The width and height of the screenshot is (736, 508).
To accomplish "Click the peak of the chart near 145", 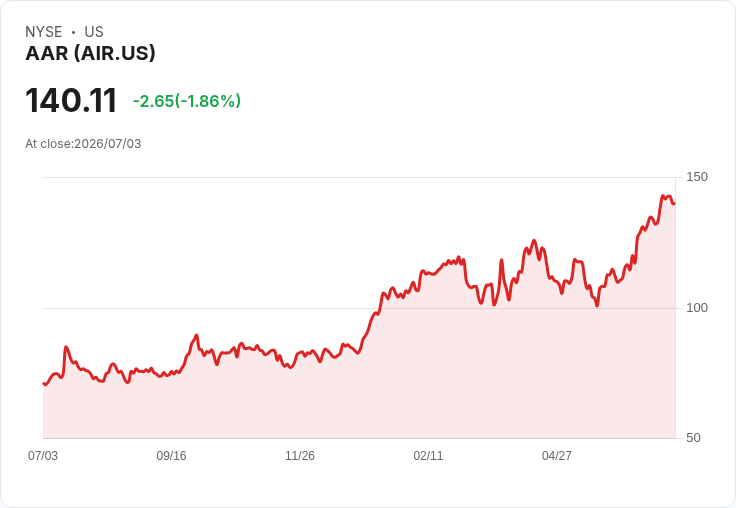I will [x=663, y=196].
